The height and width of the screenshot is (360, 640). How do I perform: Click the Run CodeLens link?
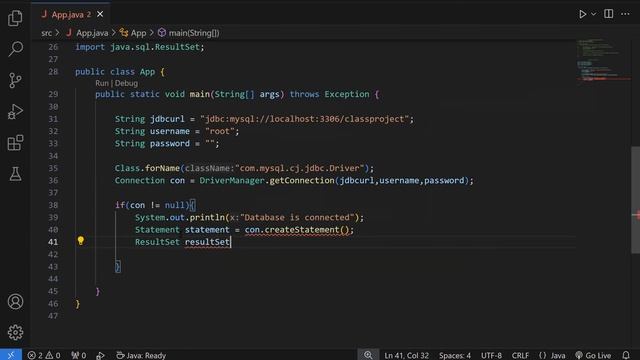[102, 83]
